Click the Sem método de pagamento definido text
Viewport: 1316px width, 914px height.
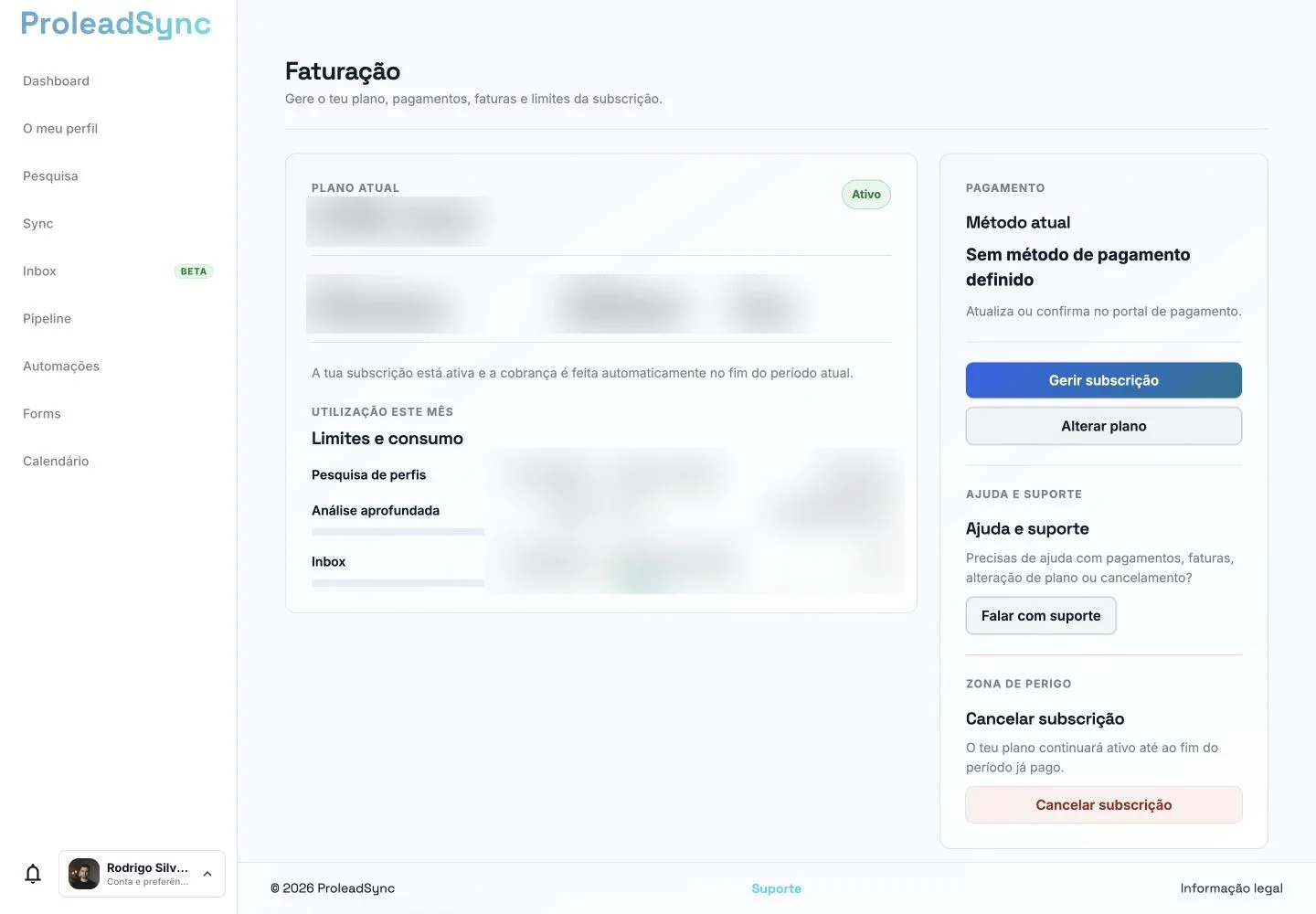coord(1078,267)
